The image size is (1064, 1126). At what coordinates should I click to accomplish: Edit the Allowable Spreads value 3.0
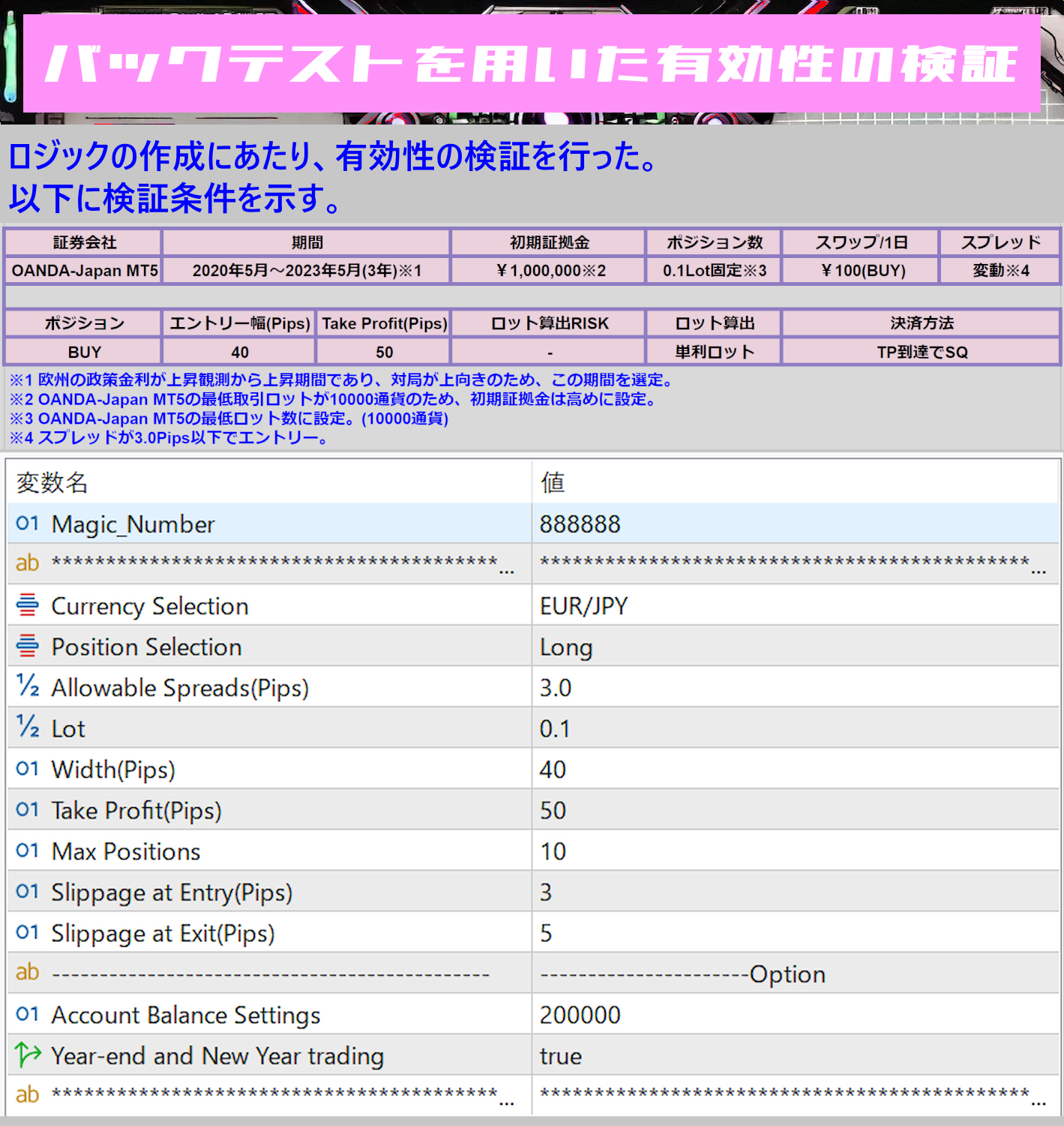coord(556,688)
